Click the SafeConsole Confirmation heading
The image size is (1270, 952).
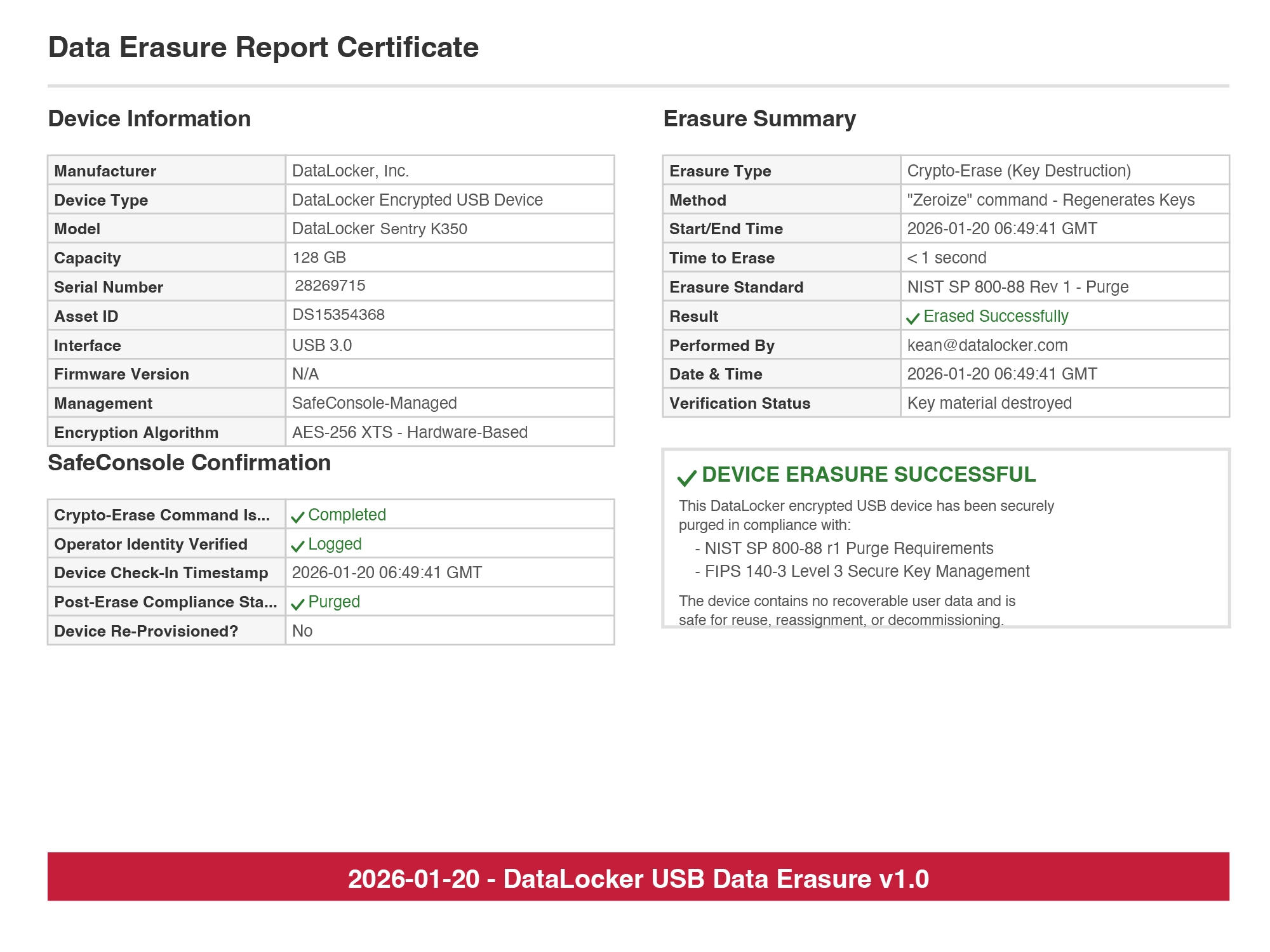pos(189,463)
